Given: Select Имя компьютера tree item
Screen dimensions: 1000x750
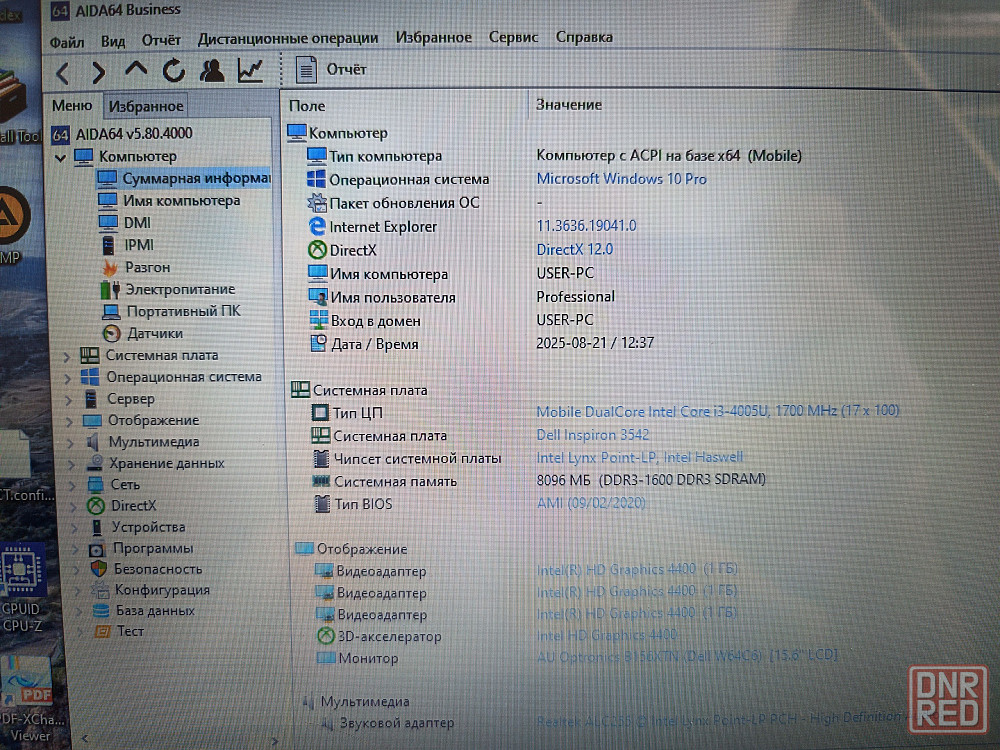Looking at the screenshot, I should (170, 201).
